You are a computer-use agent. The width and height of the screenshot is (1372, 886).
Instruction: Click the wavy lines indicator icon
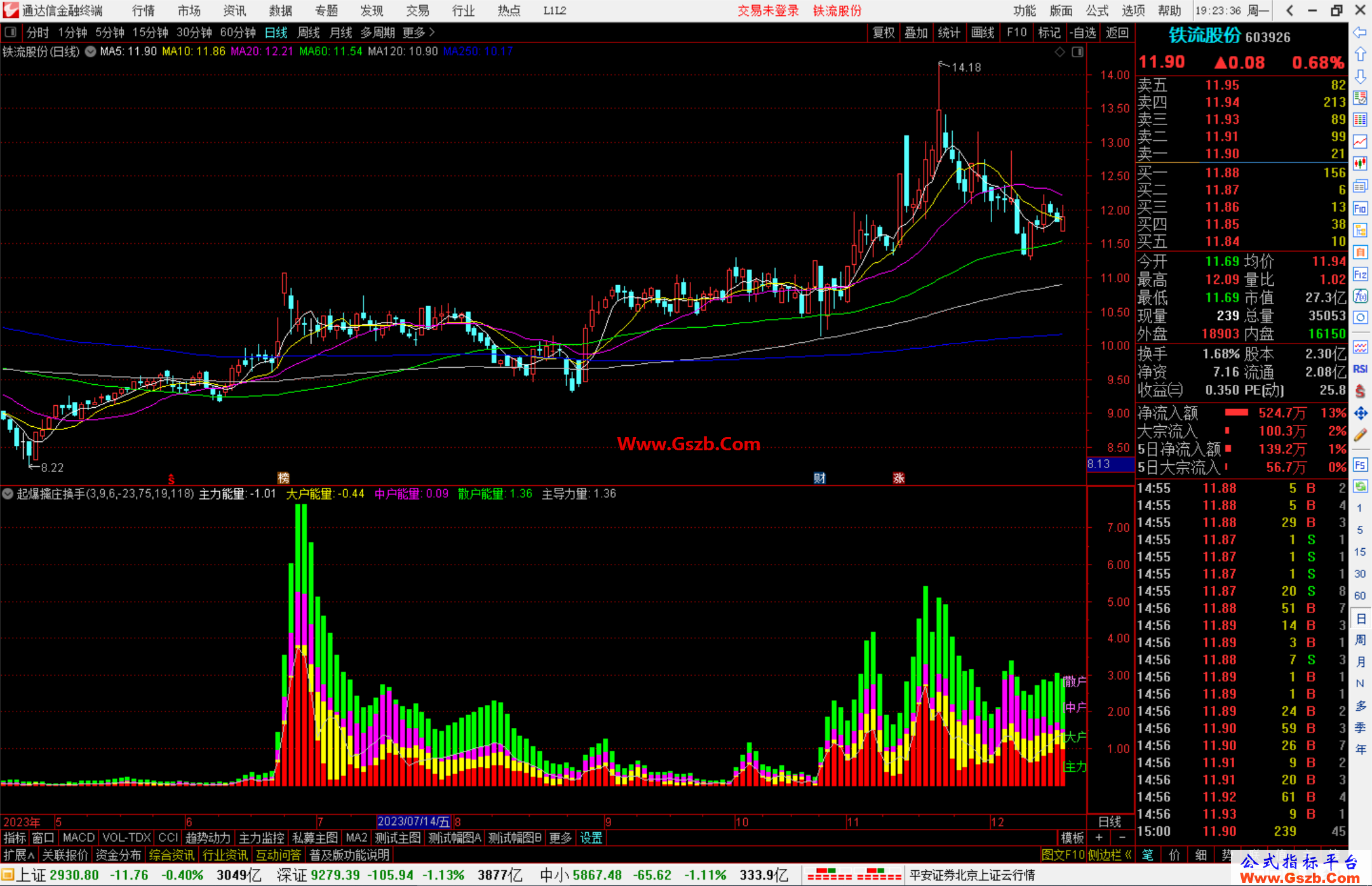point(1360,347)
